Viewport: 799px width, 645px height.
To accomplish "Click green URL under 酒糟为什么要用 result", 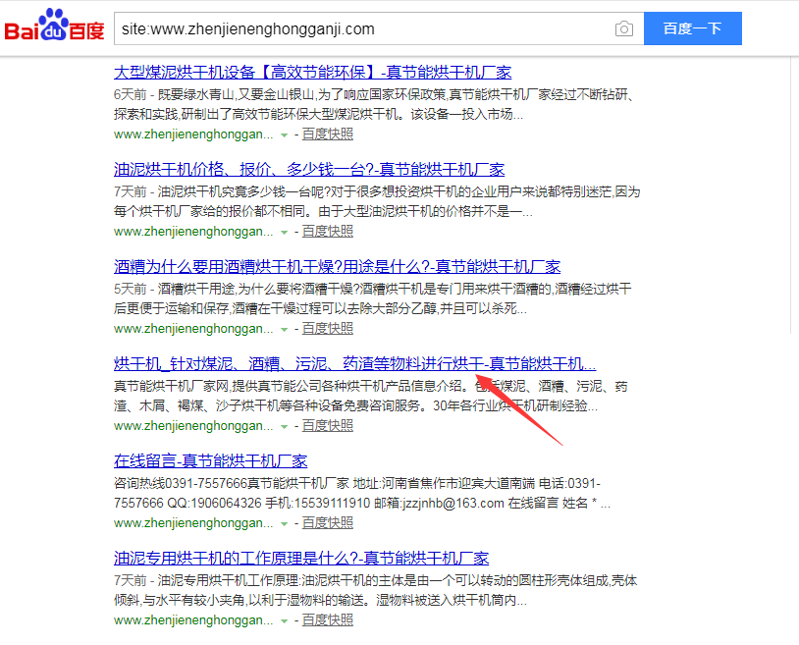I will pyautogui.click(x=194, y=329).
